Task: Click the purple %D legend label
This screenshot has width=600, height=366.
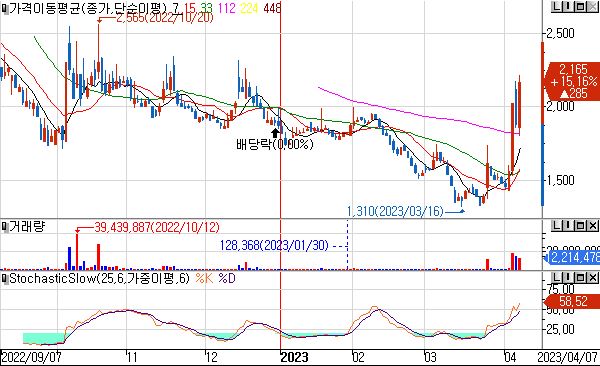Action: click(x=227, y=278)
